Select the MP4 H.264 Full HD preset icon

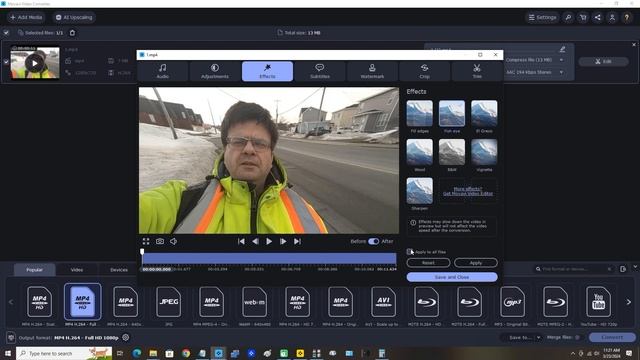pyautogui.click(x=82, y=302)
